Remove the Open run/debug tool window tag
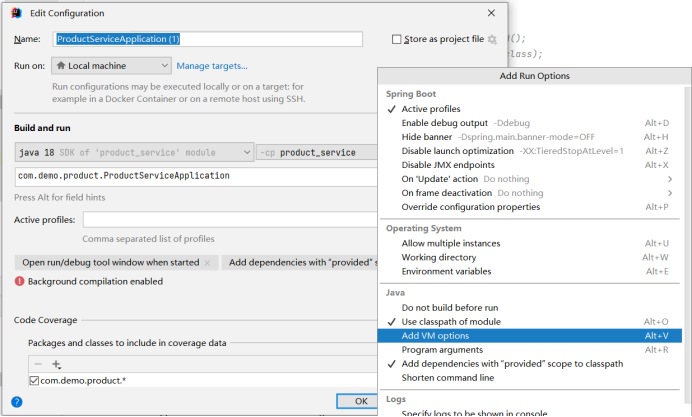The height and width of the screenshot is (417, 692). coord(207,263)
